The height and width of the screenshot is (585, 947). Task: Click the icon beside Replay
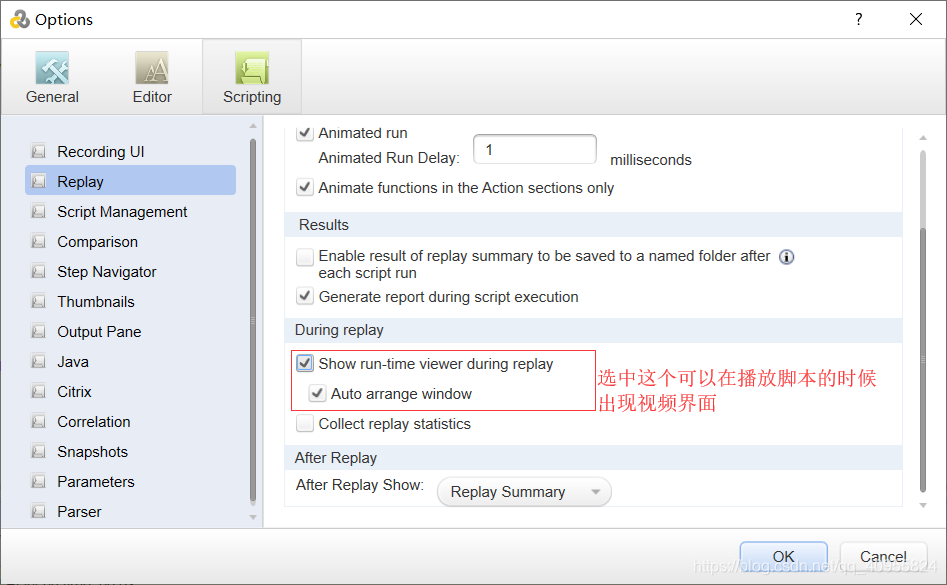(x=39, y=181)
